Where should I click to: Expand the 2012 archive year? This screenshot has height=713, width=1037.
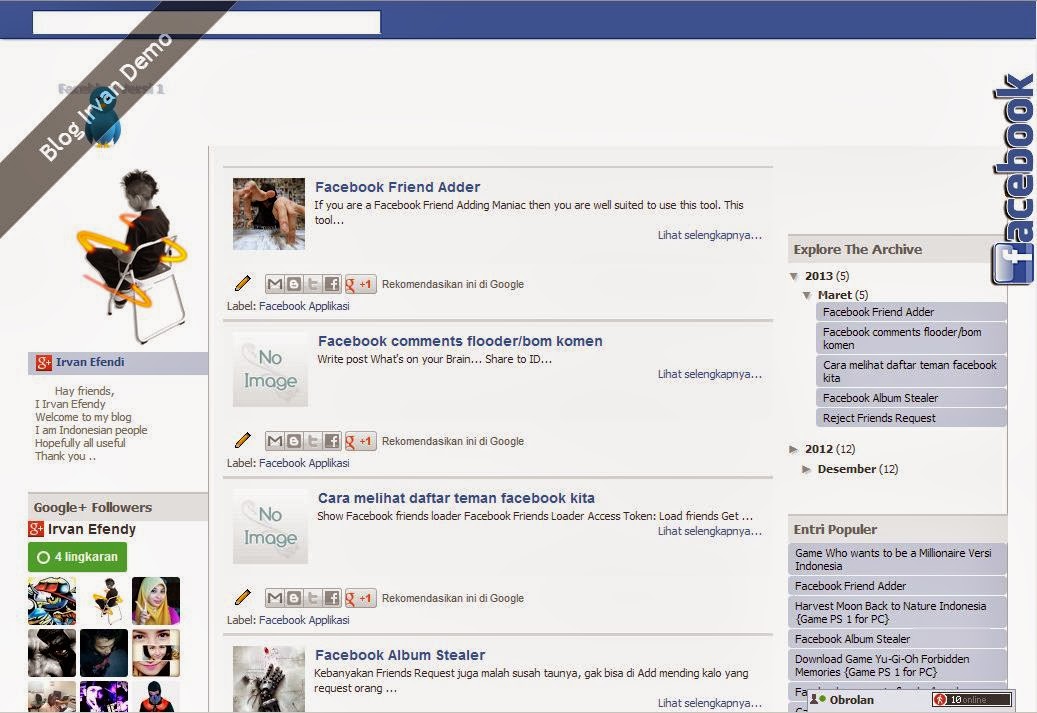pyautogui.click(x=794, y=449)
